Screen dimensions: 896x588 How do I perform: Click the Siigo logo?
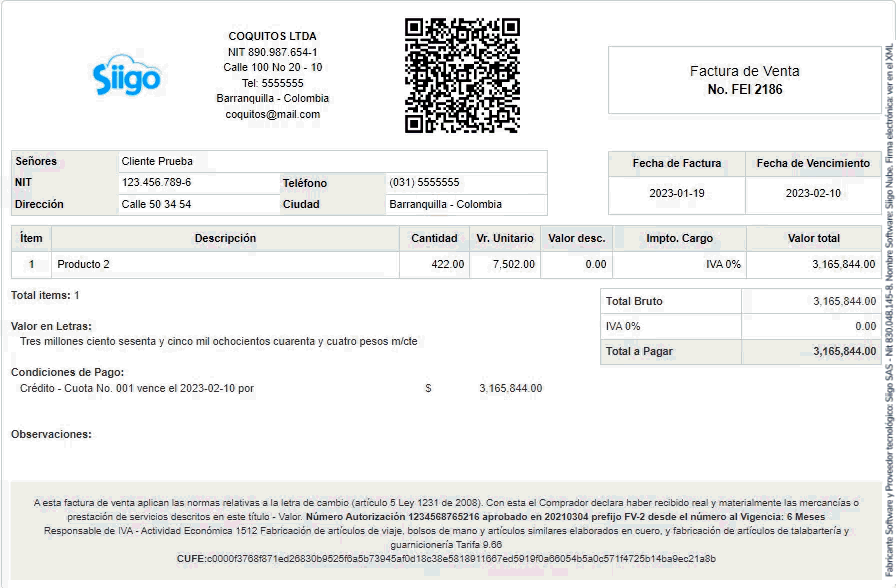[127, 76]
